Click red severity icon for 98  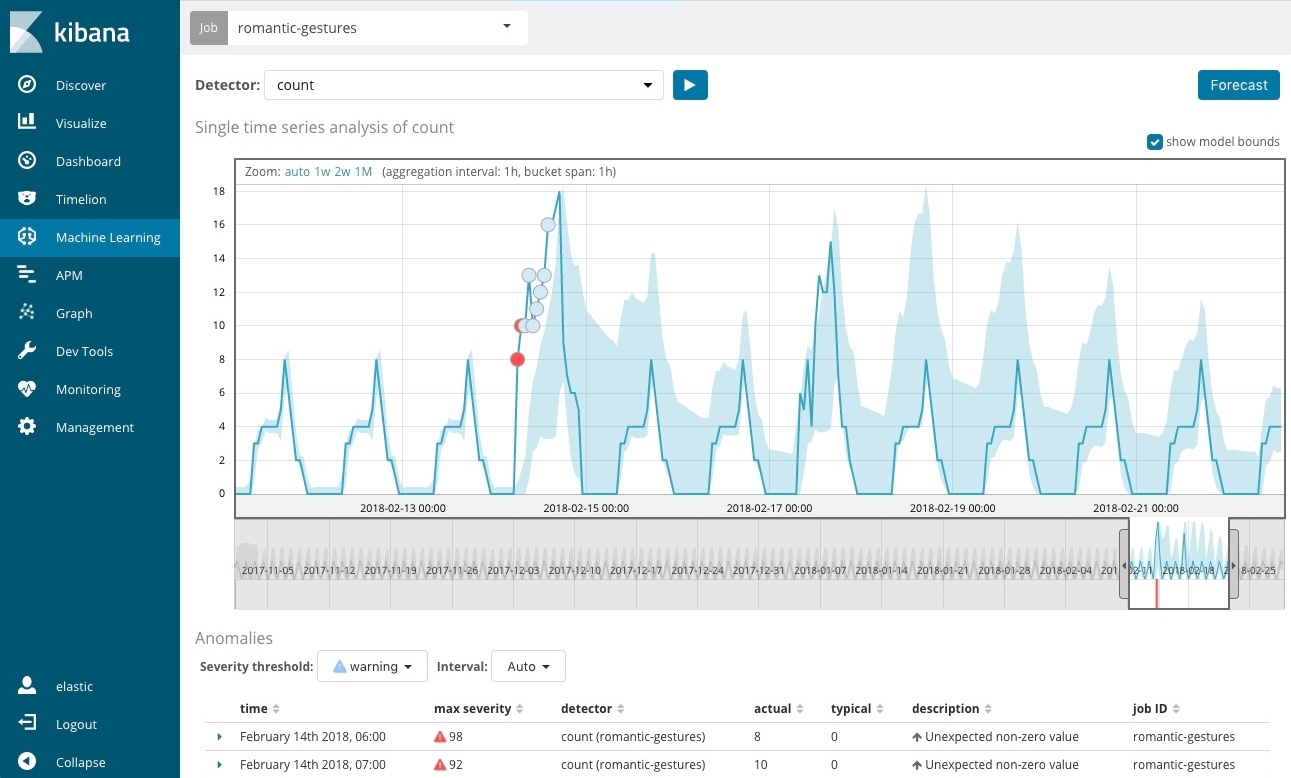[440, 737]
